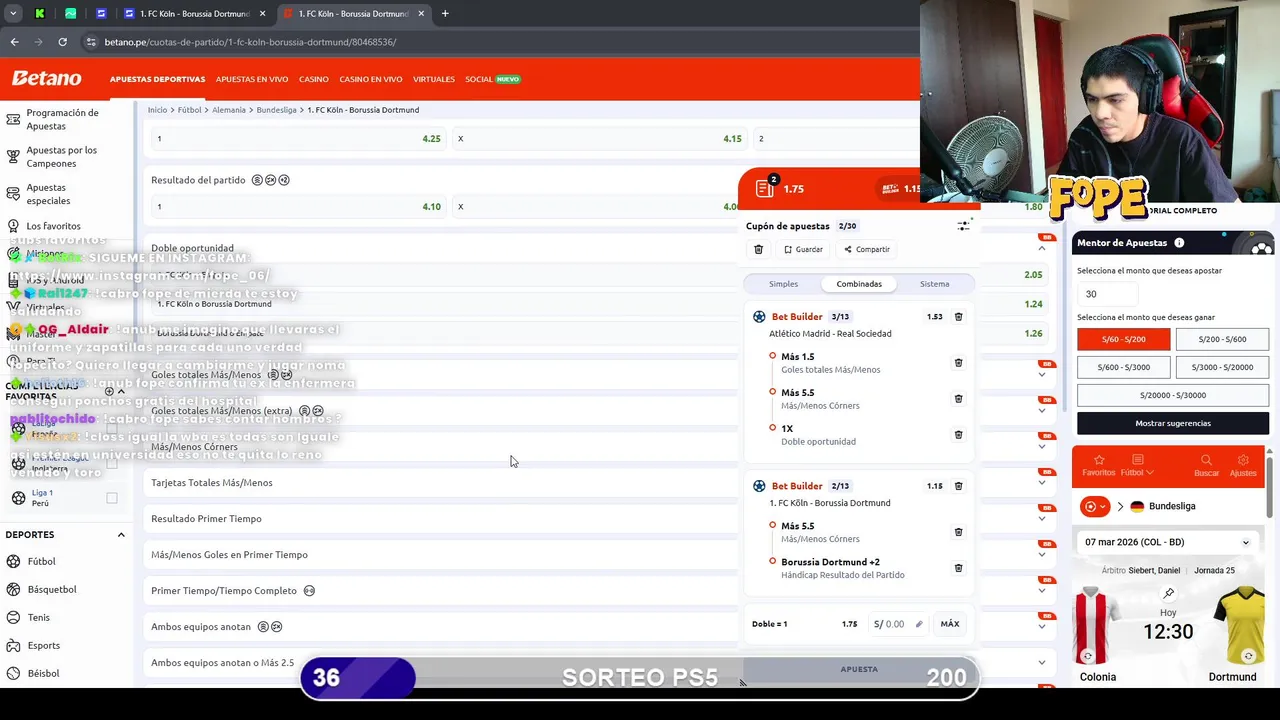Reload the page with browser refresh button
This screenshot has height=720, width=1280.
(62, 42)
